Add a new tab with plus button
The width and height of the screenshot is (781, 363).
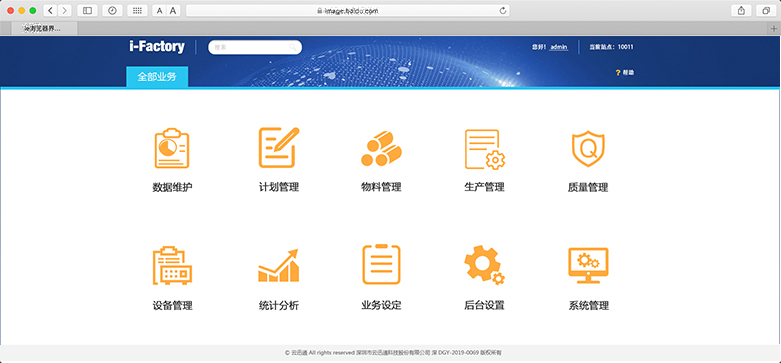tap(774, 28)
